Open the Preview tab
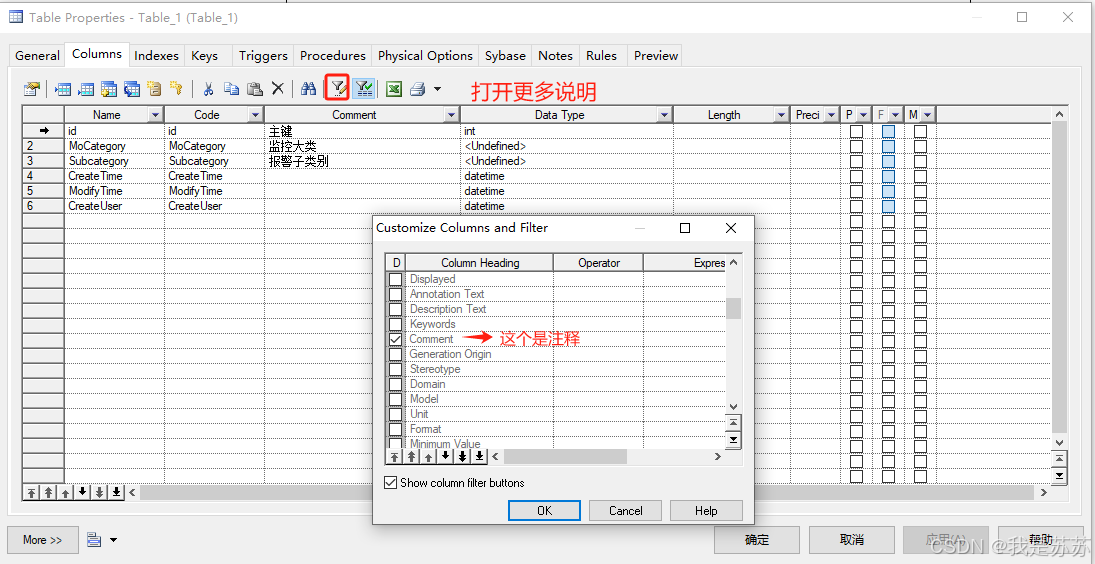The height and width of the screenshot is (564, 1095). tap(656, 56)
